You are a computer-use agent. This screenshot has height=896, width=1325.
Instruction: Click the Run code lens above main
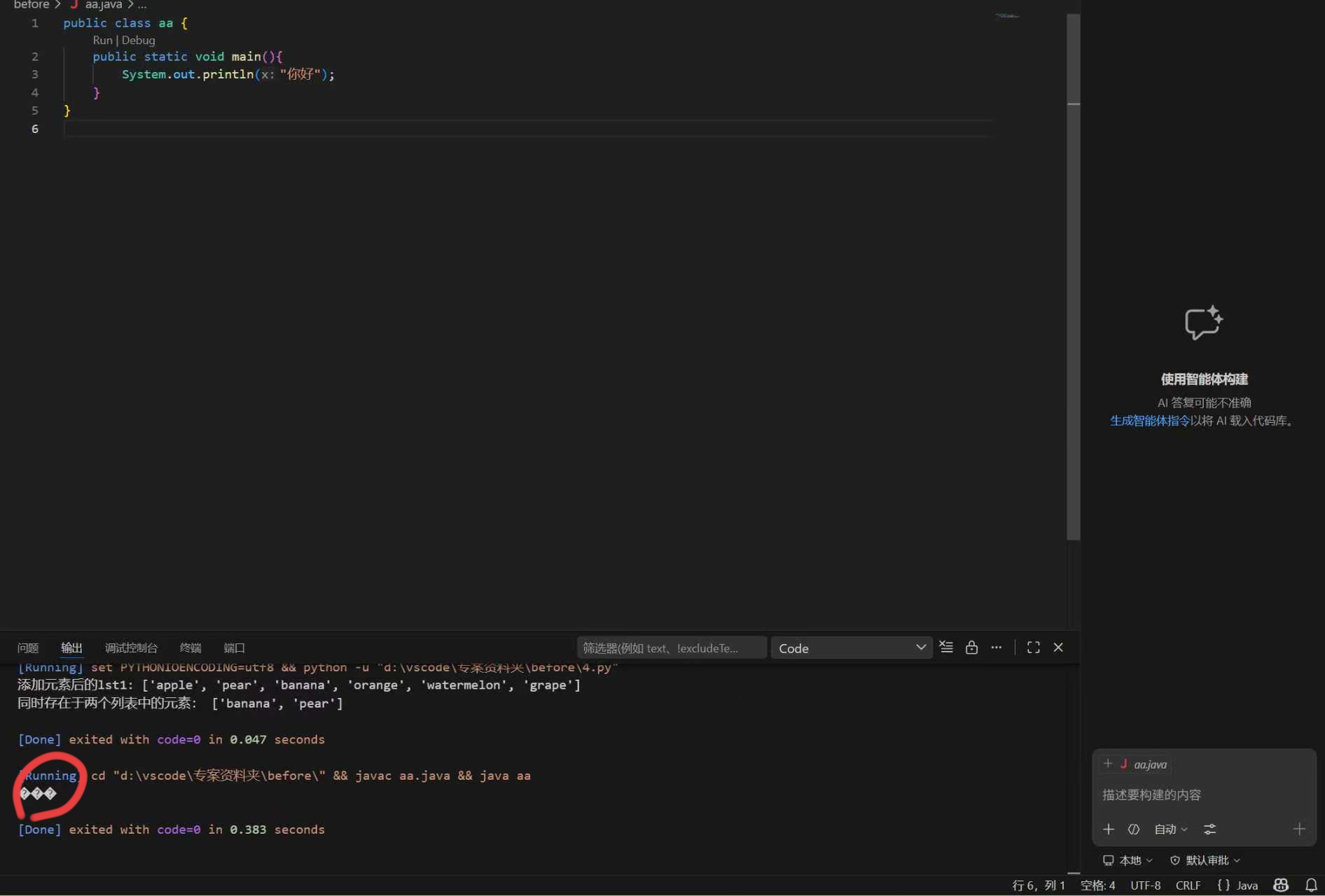(x=102, y=41)
